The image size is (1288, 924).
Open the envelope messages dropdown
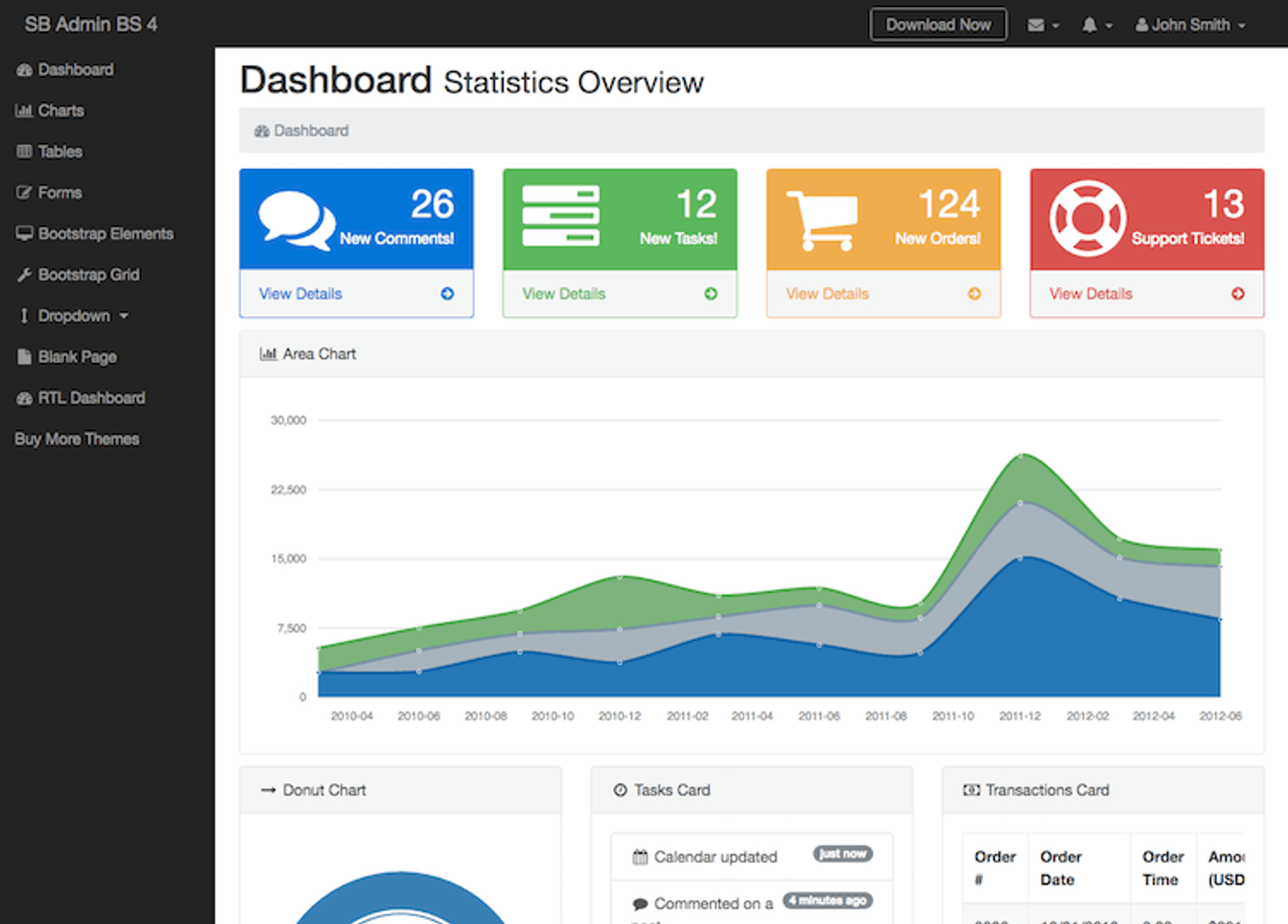pos(1043,25)
